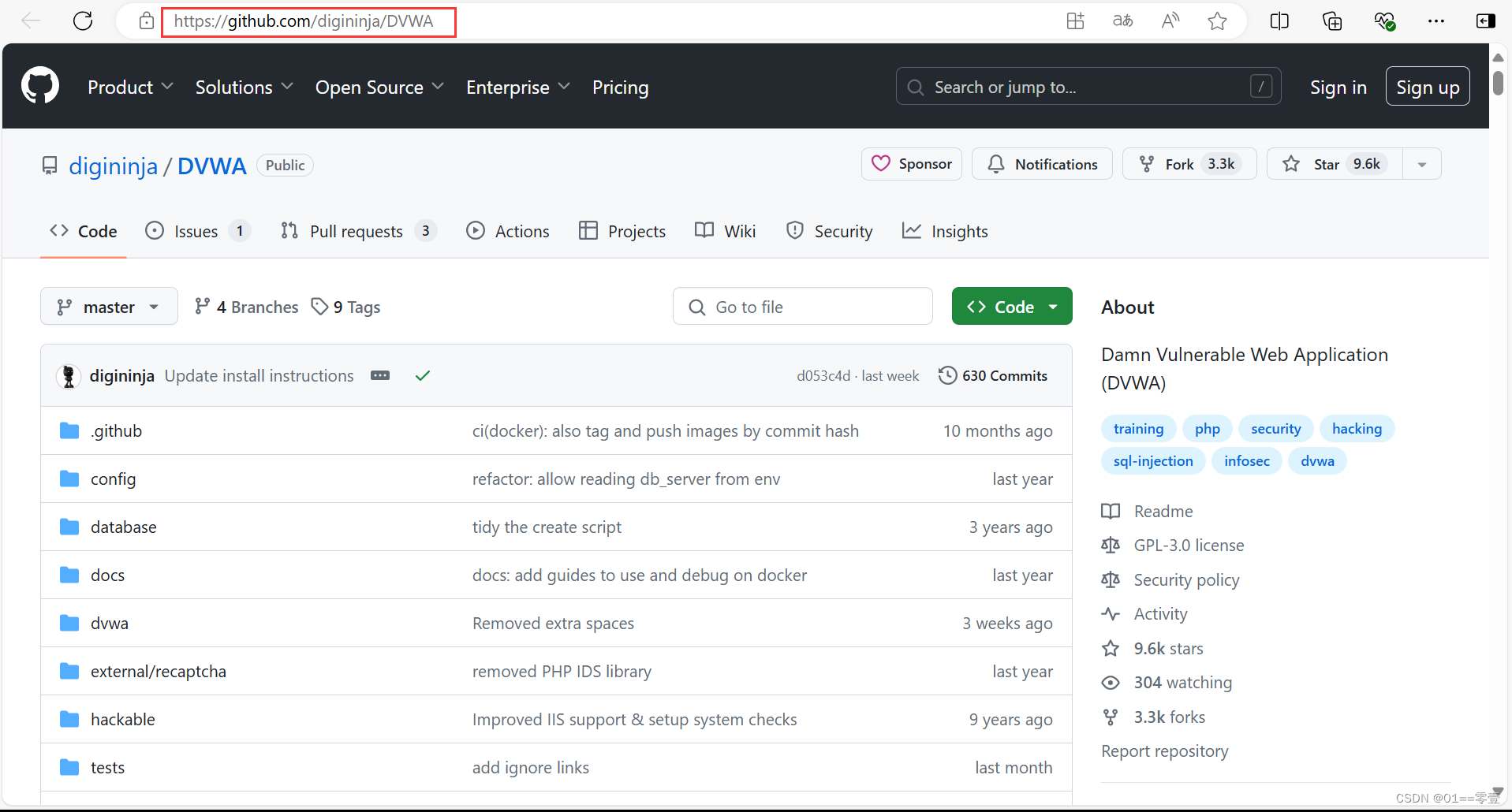The height and width of the screenshot is (812, 1512).
Task: Switch to the Security tab
Action: [829, 231]
